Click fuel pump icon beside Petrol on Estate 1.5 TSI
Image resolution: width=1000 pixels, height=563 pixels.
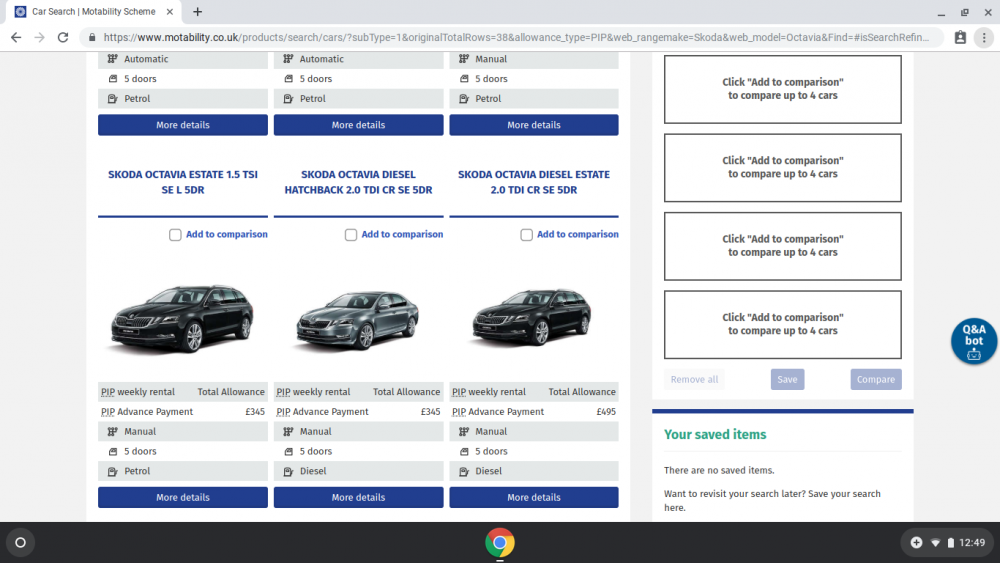click(113, 471)
